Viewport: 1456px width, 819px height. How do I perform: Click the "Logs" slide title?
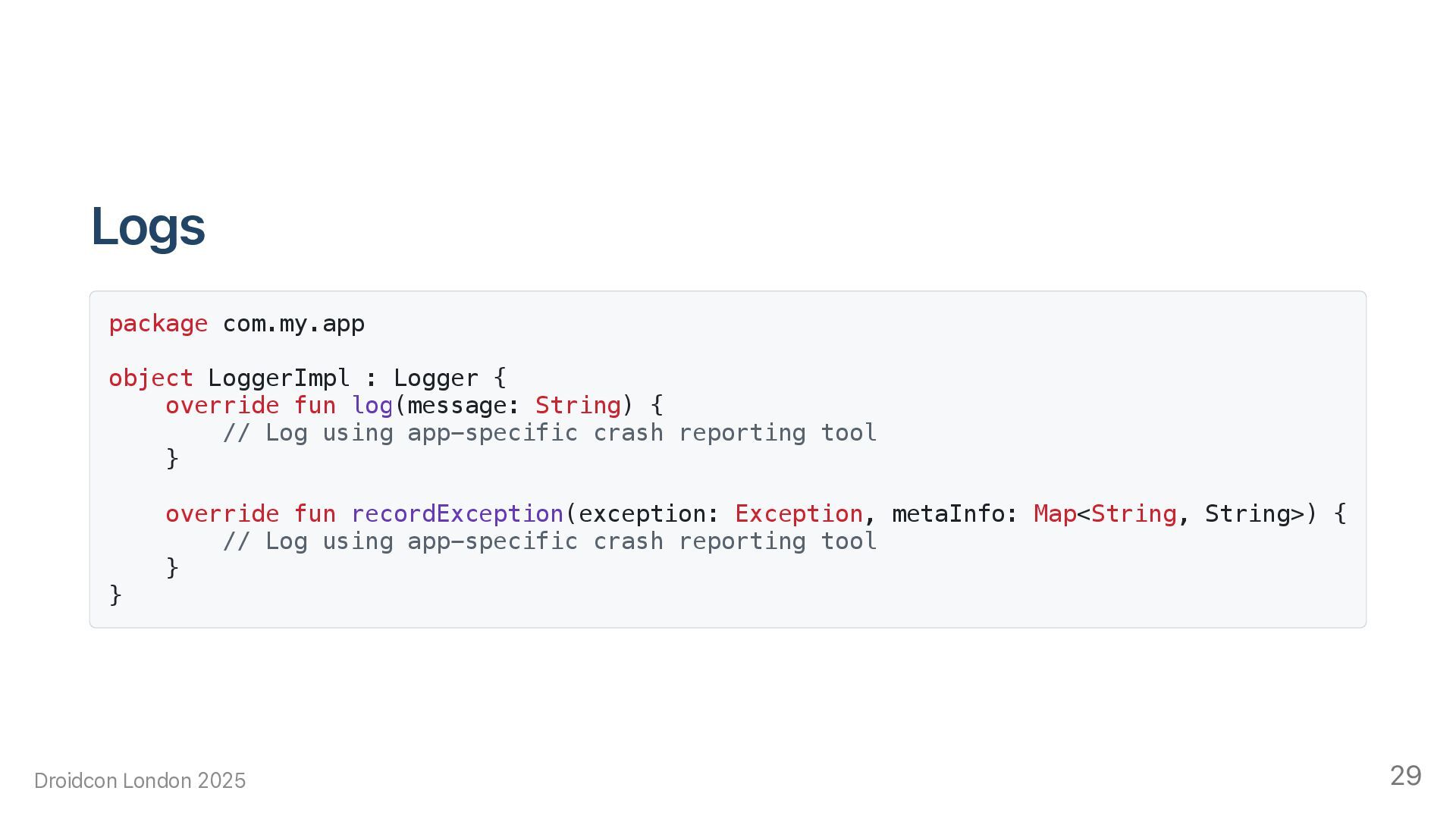(x=148, y=226)
